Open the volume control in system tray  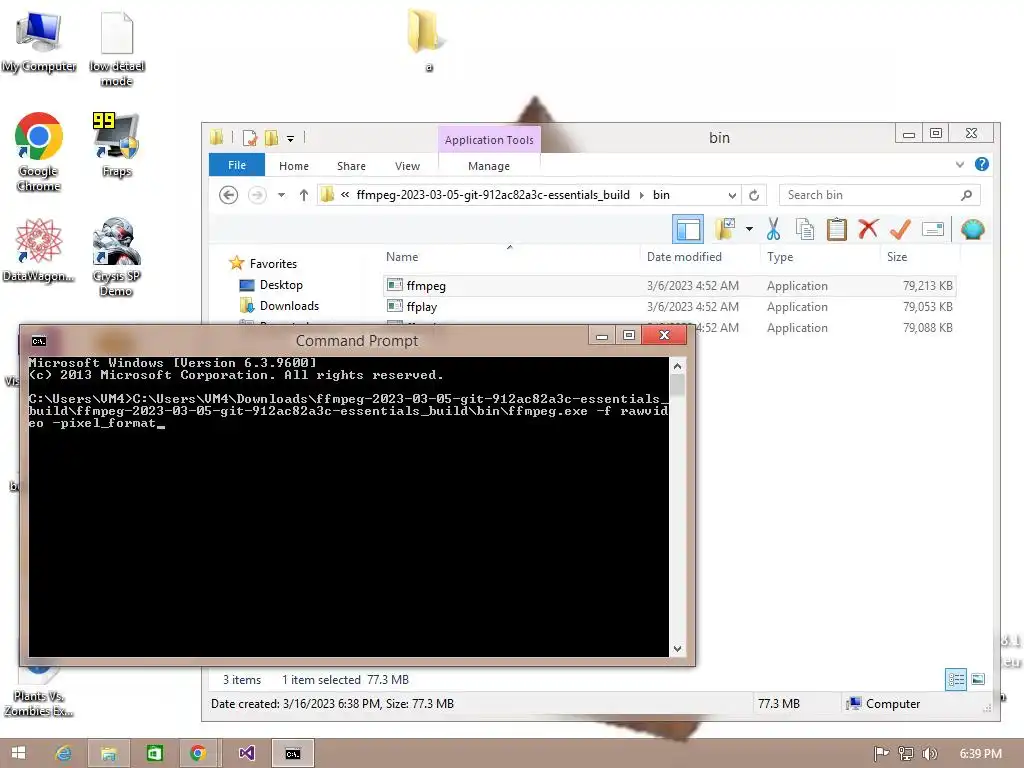pos(929,754)
